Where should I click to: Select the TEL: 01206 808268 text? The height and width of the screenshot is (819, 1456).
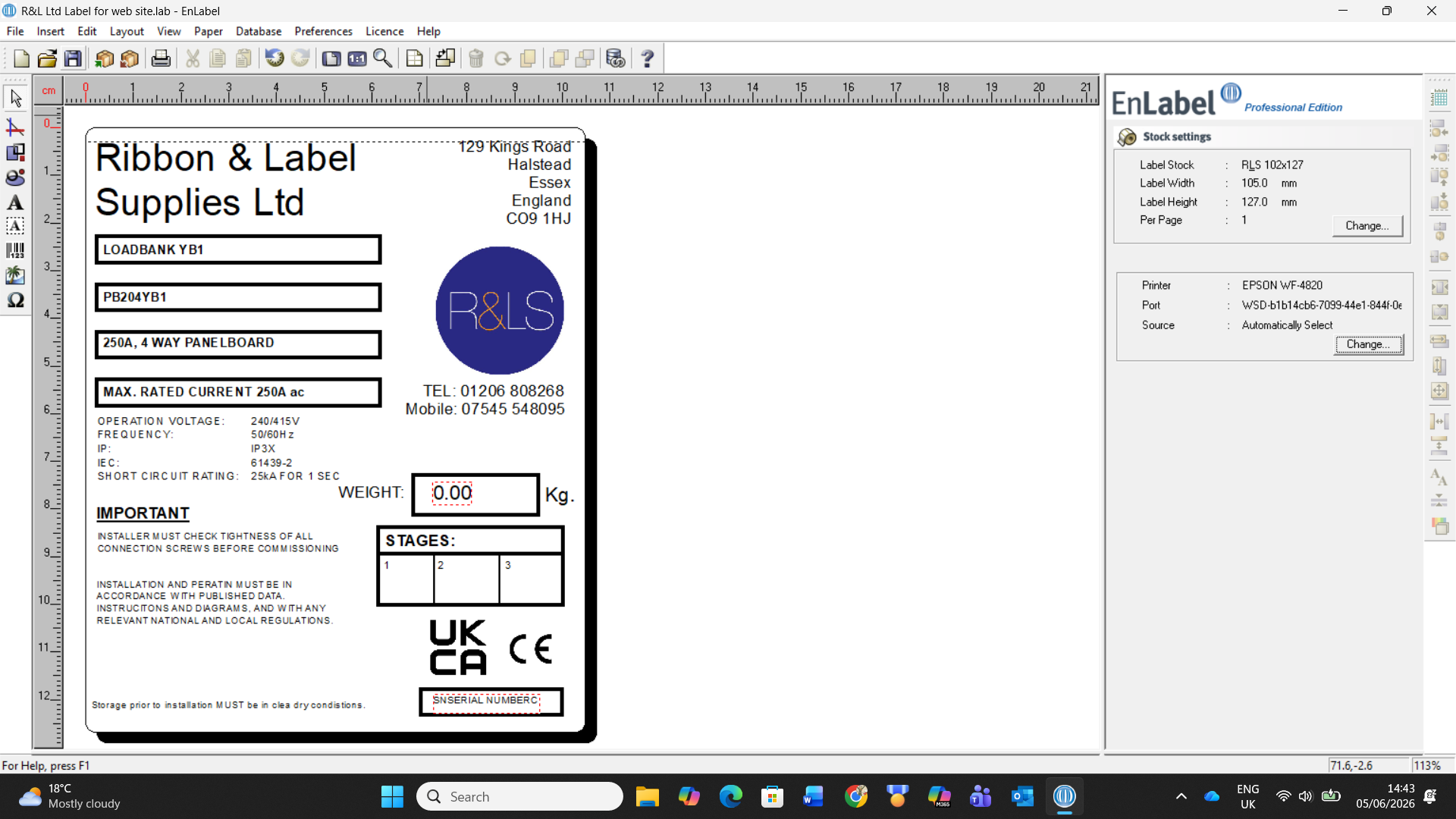click(494, 391)
